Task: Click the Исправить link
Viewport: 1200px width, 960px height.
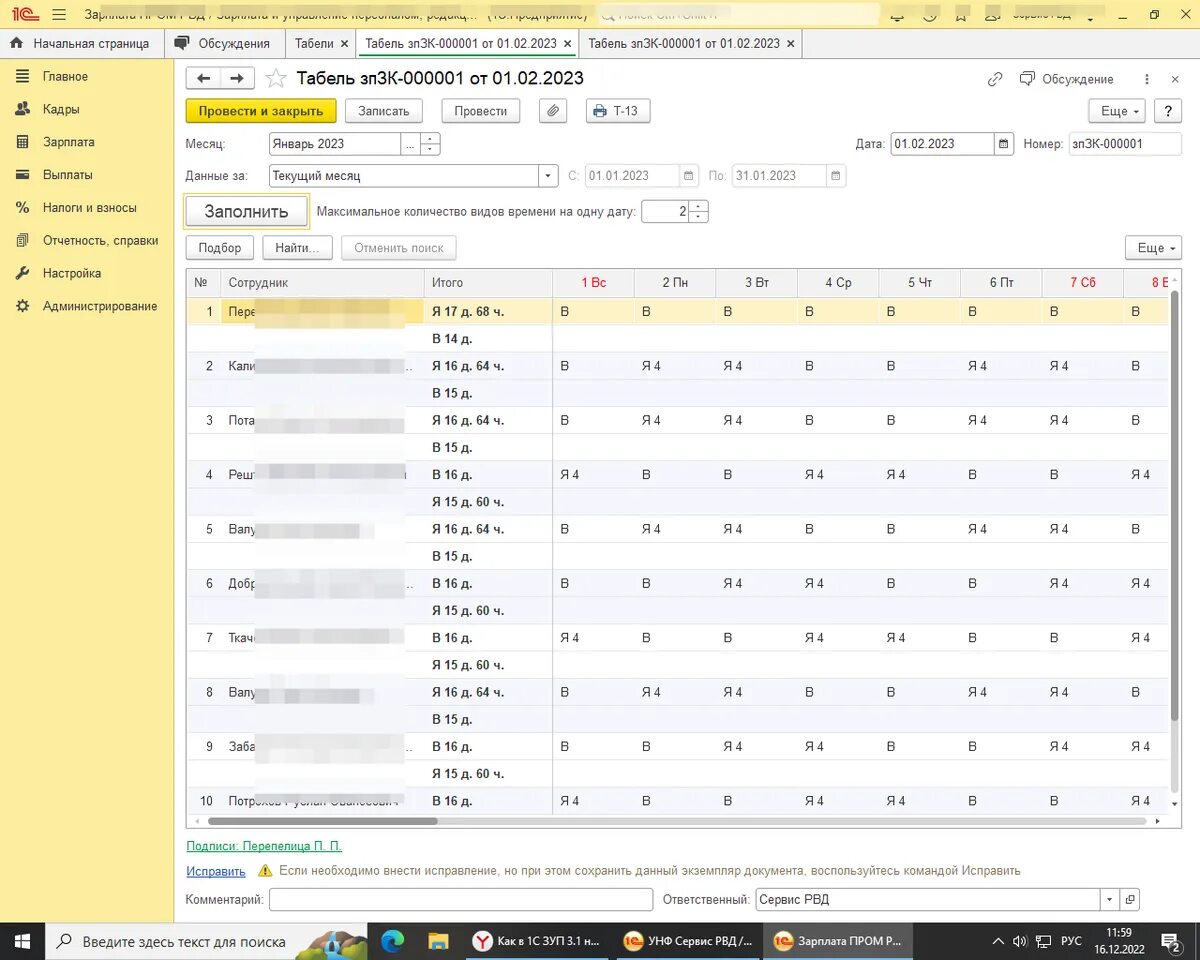Action: click(216, 871)
